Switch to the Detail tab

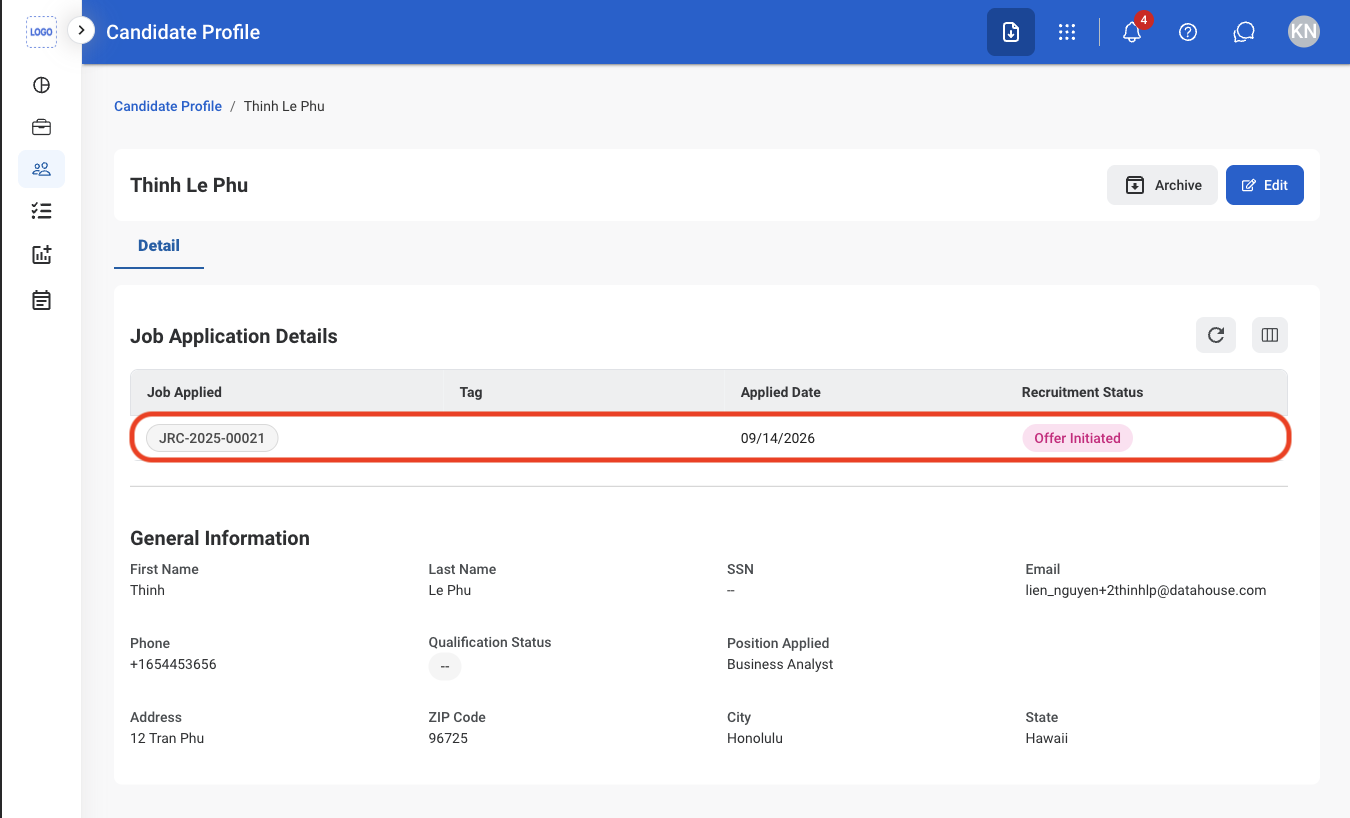[x=159, y=246]
